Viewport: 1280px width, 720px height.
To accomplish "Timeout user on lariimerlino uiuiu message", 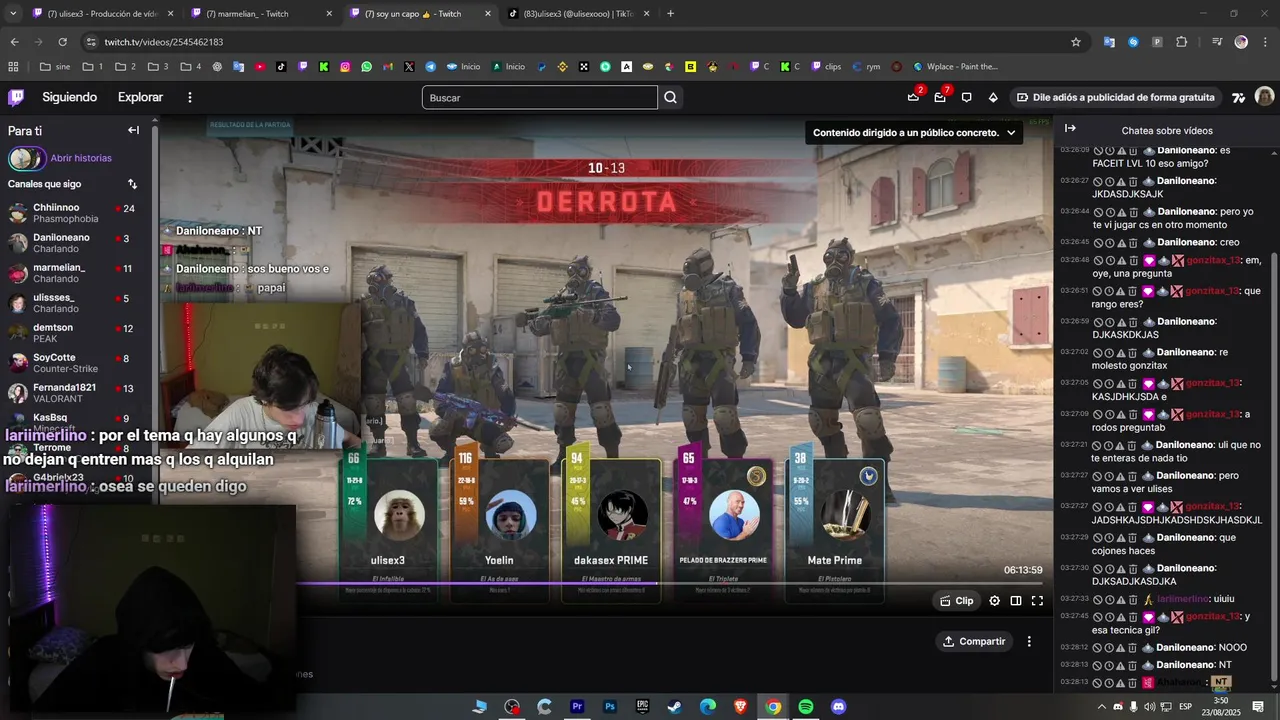I will coord(1110,599).
